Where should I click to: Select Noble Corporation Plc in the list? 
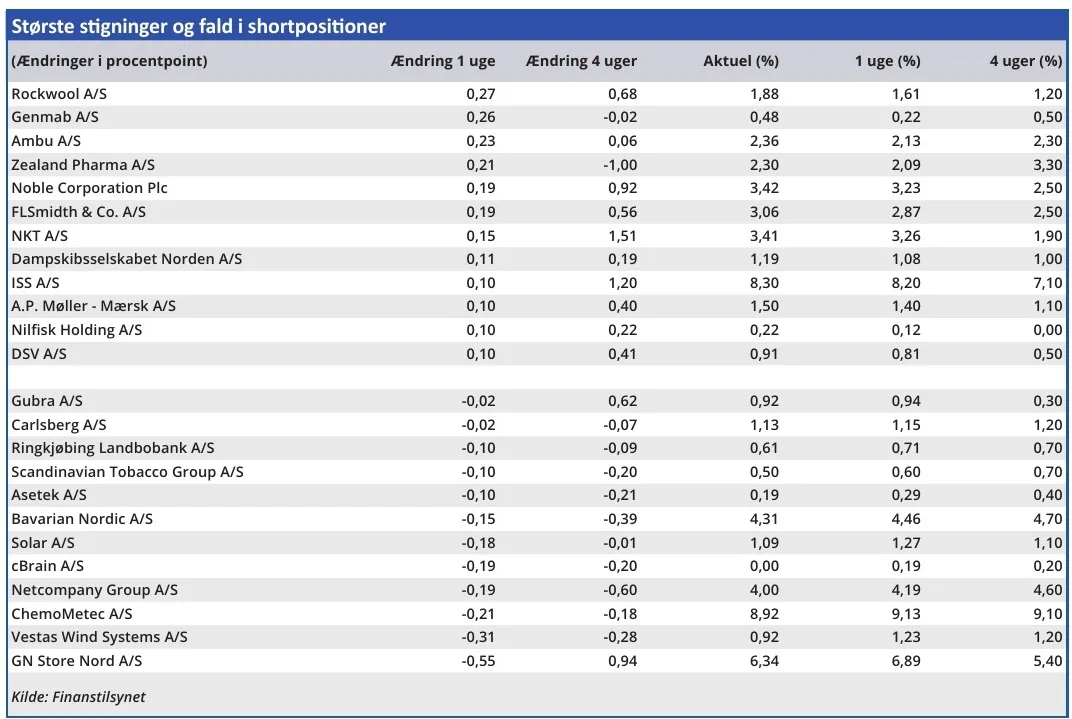tap(89, 188)
